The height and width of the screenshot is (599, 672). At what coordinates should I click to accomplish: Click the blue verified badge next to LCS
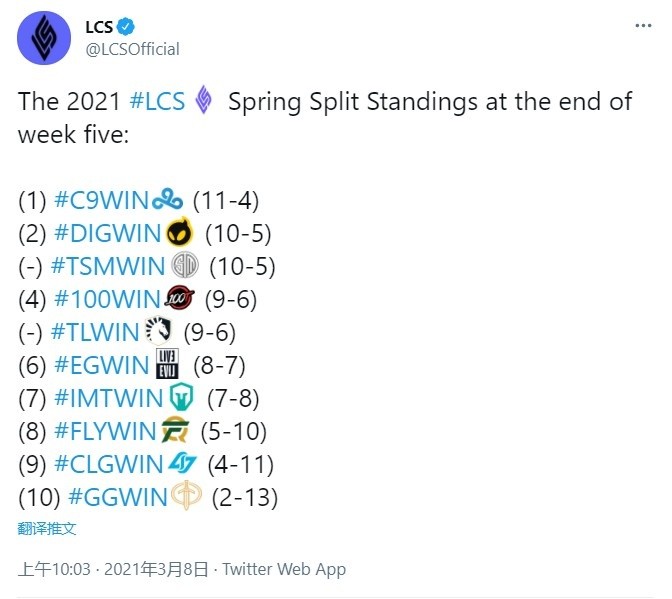tap(126, 27)
